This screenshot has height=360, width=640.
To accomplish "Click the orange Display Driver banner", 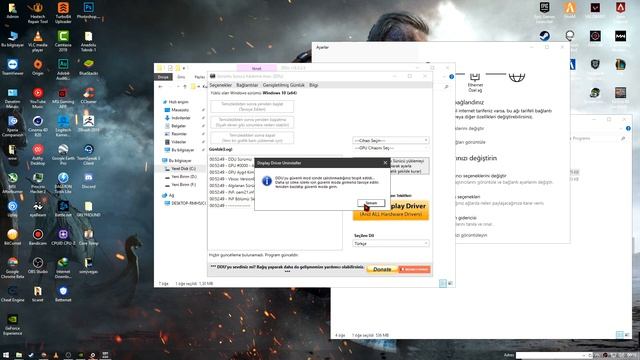I will (x=391, y=210).
